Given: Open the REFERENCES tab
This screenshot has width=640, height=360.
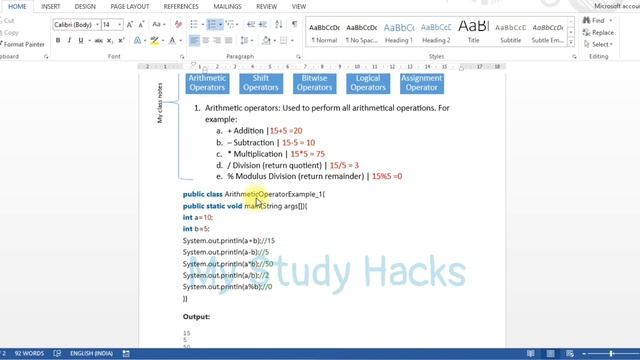Looking at the screenshot, I should coord(181,7).
